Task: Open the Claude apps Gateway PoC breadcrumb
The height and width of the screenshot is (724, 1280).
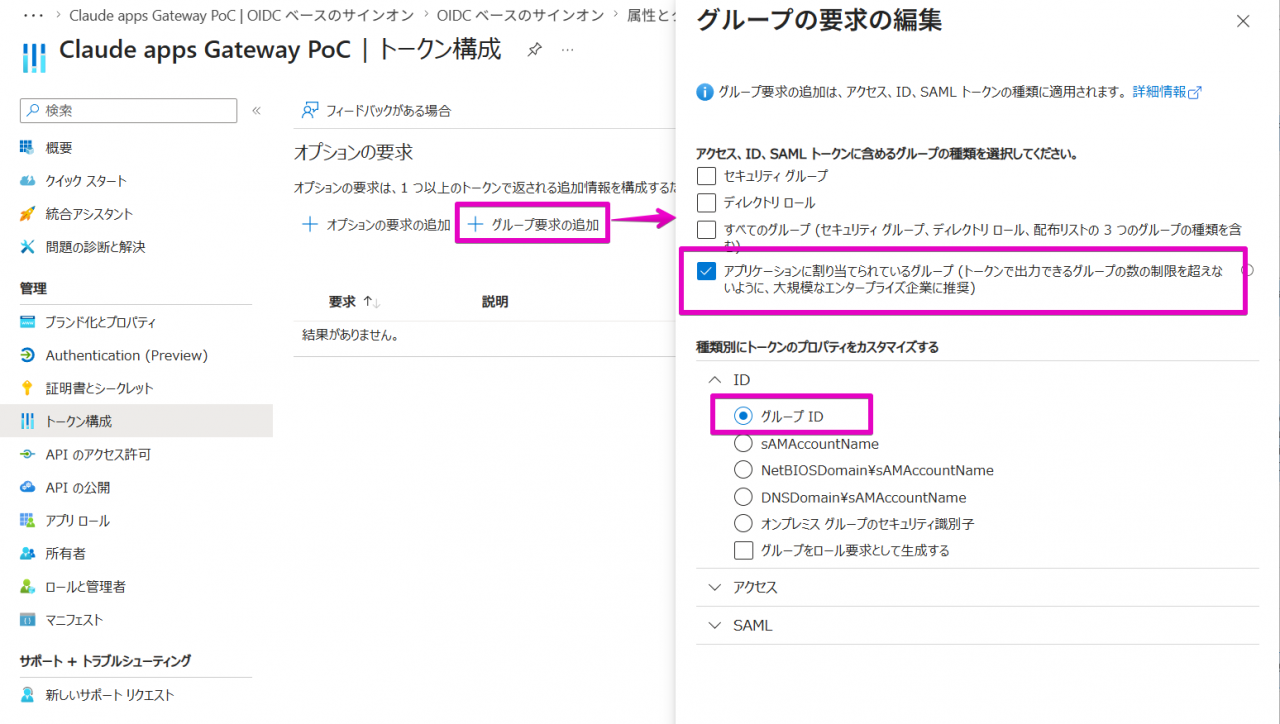Action: pos(239,15)
